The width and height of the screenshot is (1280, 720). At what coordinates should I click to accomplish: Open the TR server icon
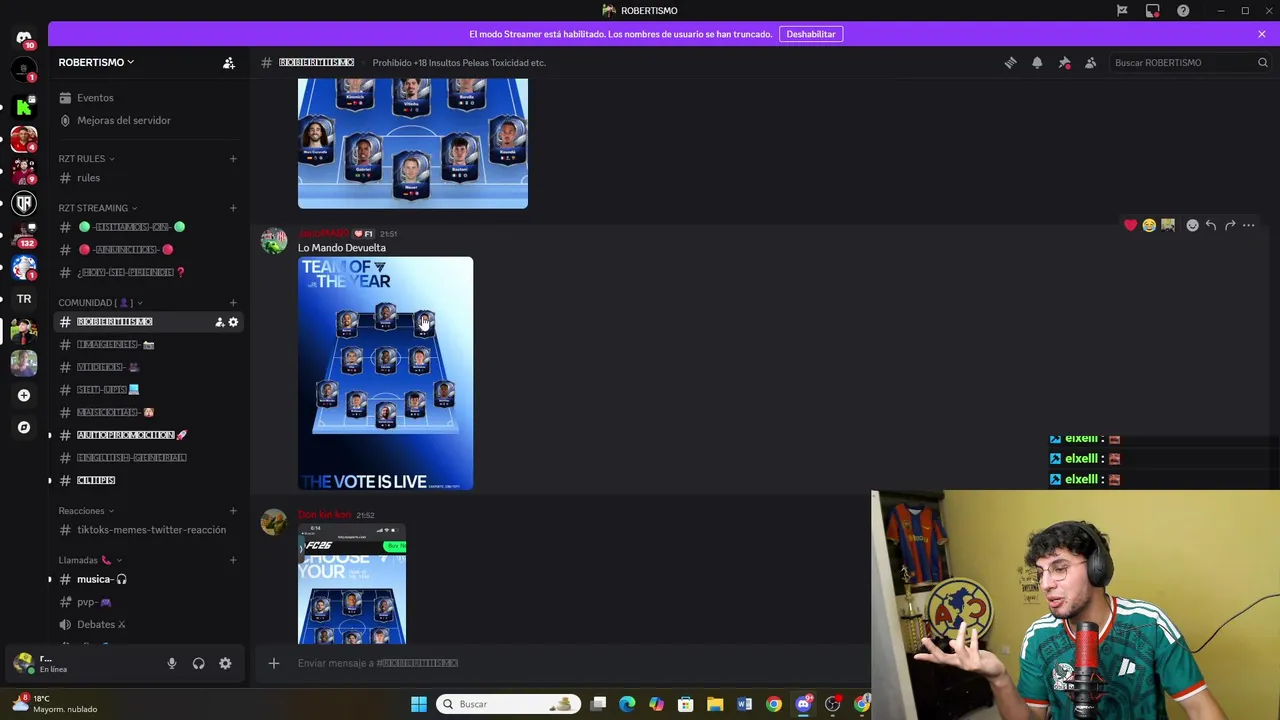click(x=24, y=299)
